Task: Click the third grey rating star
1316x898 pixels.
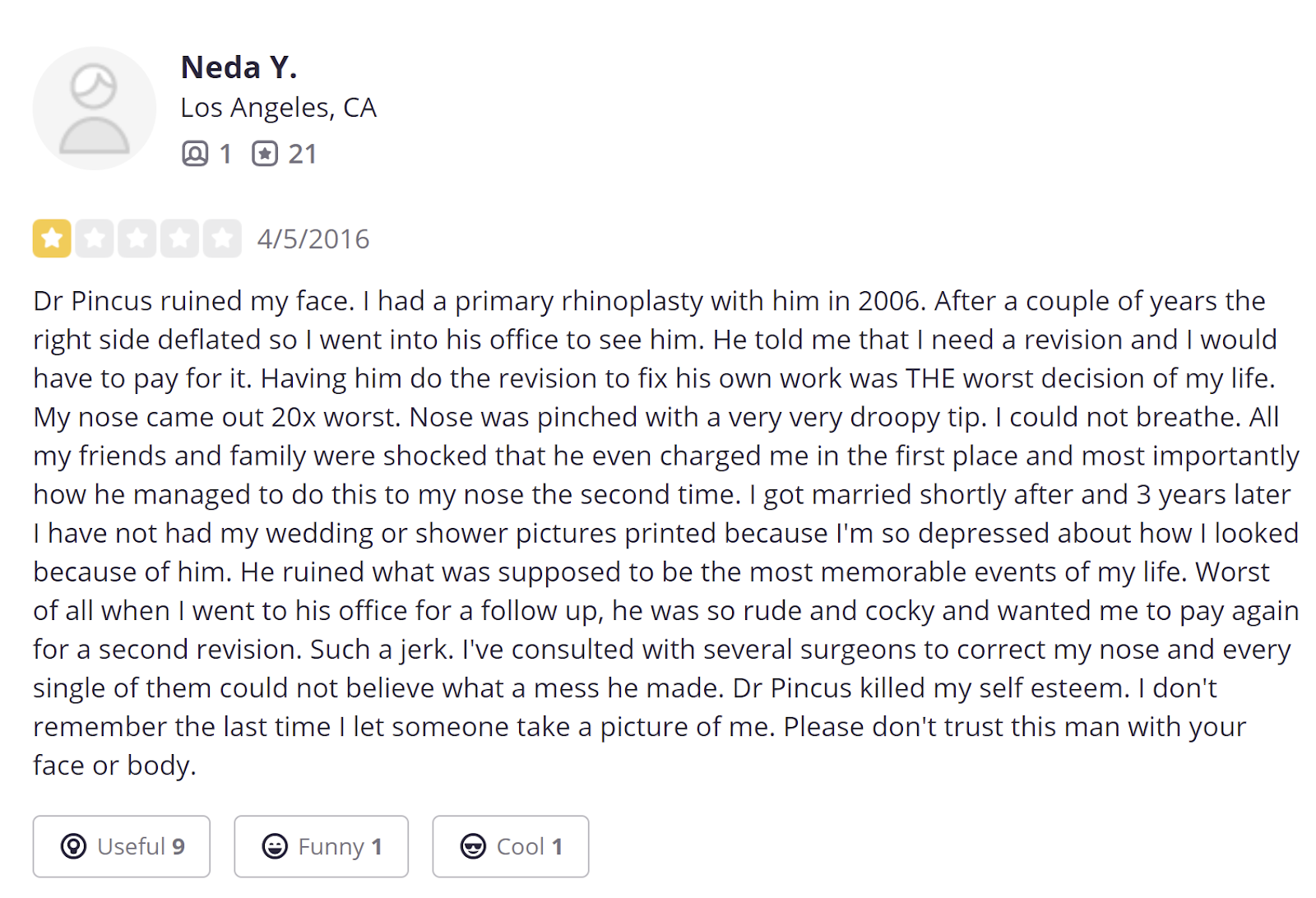Action: 137,238
